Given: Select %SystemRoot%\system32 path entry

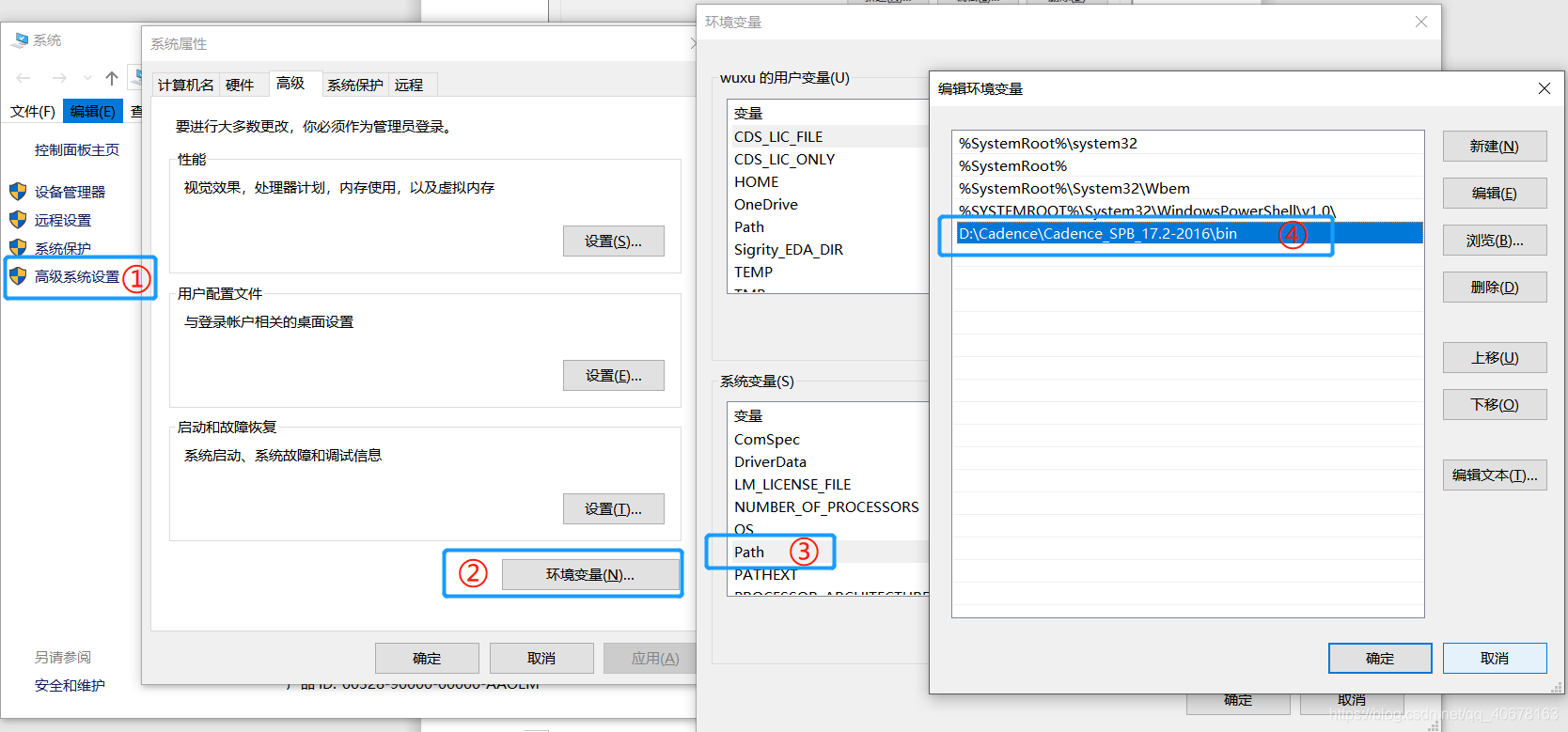Looking at the screenshot, I should [1188, 144].
